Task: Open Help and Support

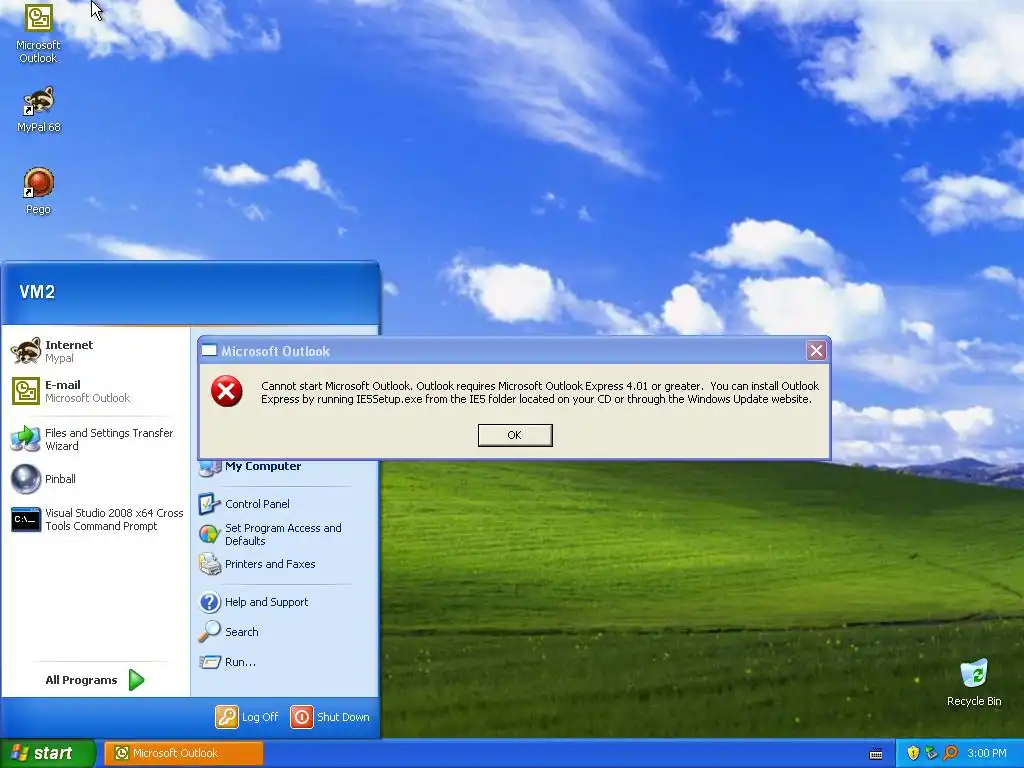Action: (266, 601)
